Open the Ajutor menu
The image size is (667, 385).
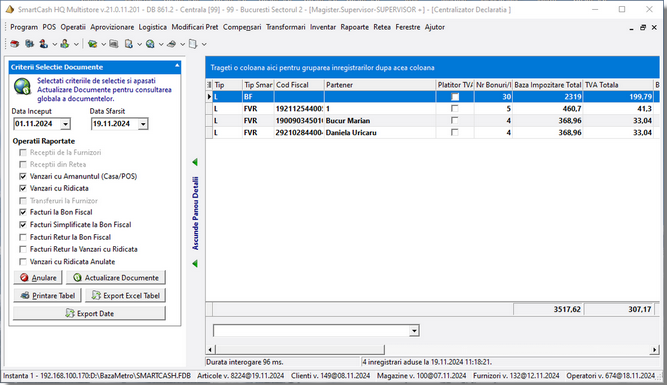coord(434,27)
